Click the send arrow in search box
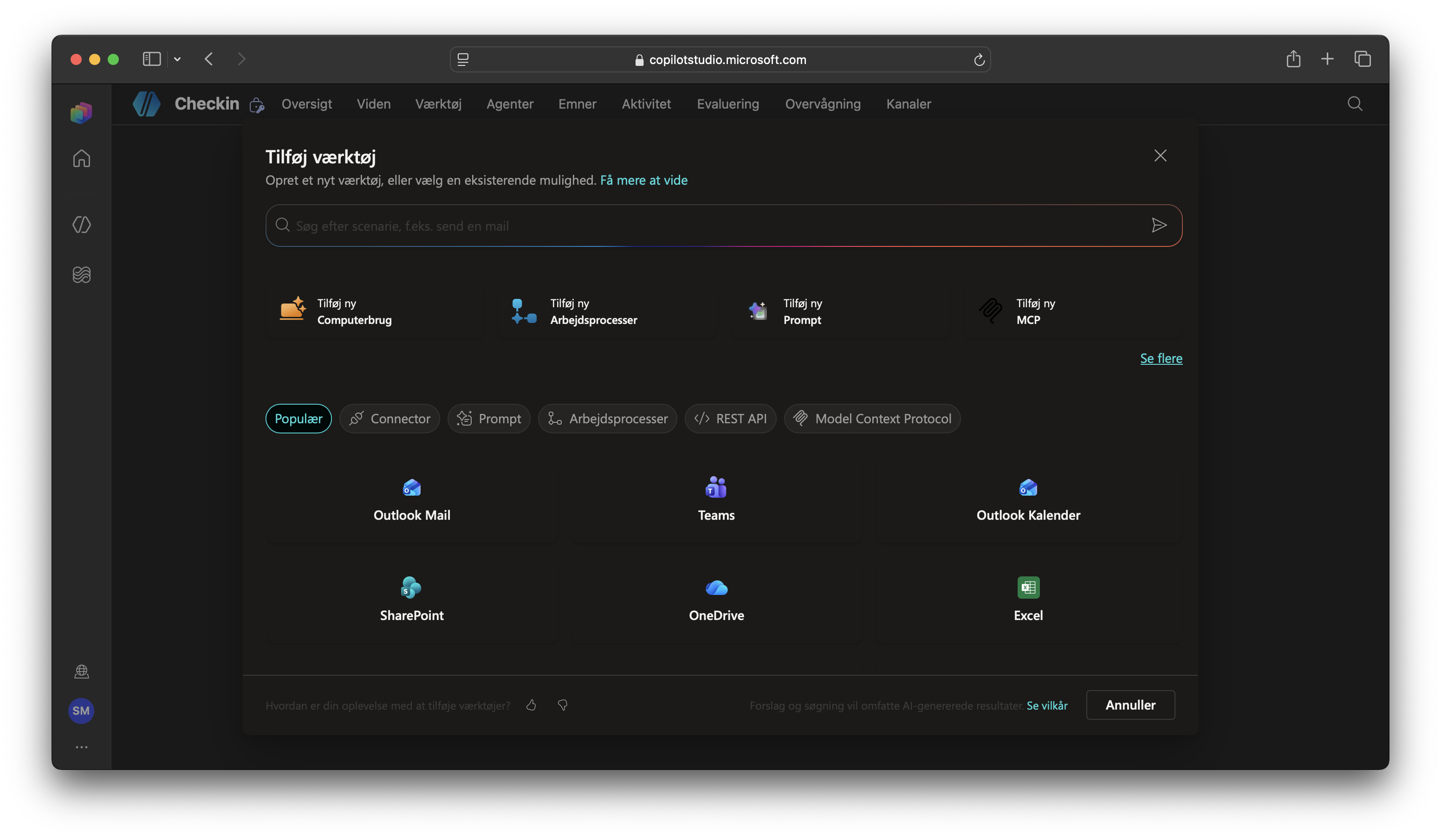Screen dimensions: 1441x840 point(1159,225)
